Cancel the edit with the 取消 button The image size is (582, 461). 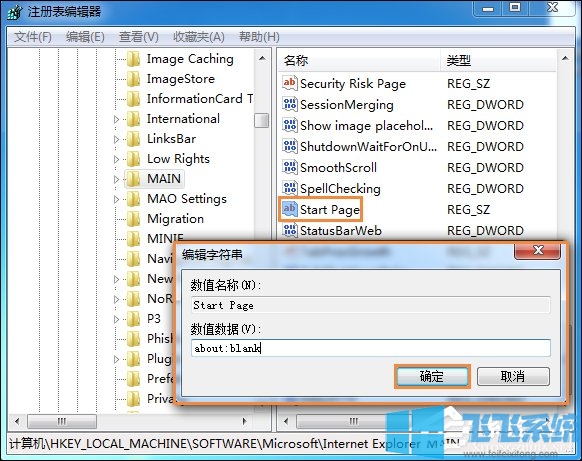pyautogui.click(x=513, y=377)
